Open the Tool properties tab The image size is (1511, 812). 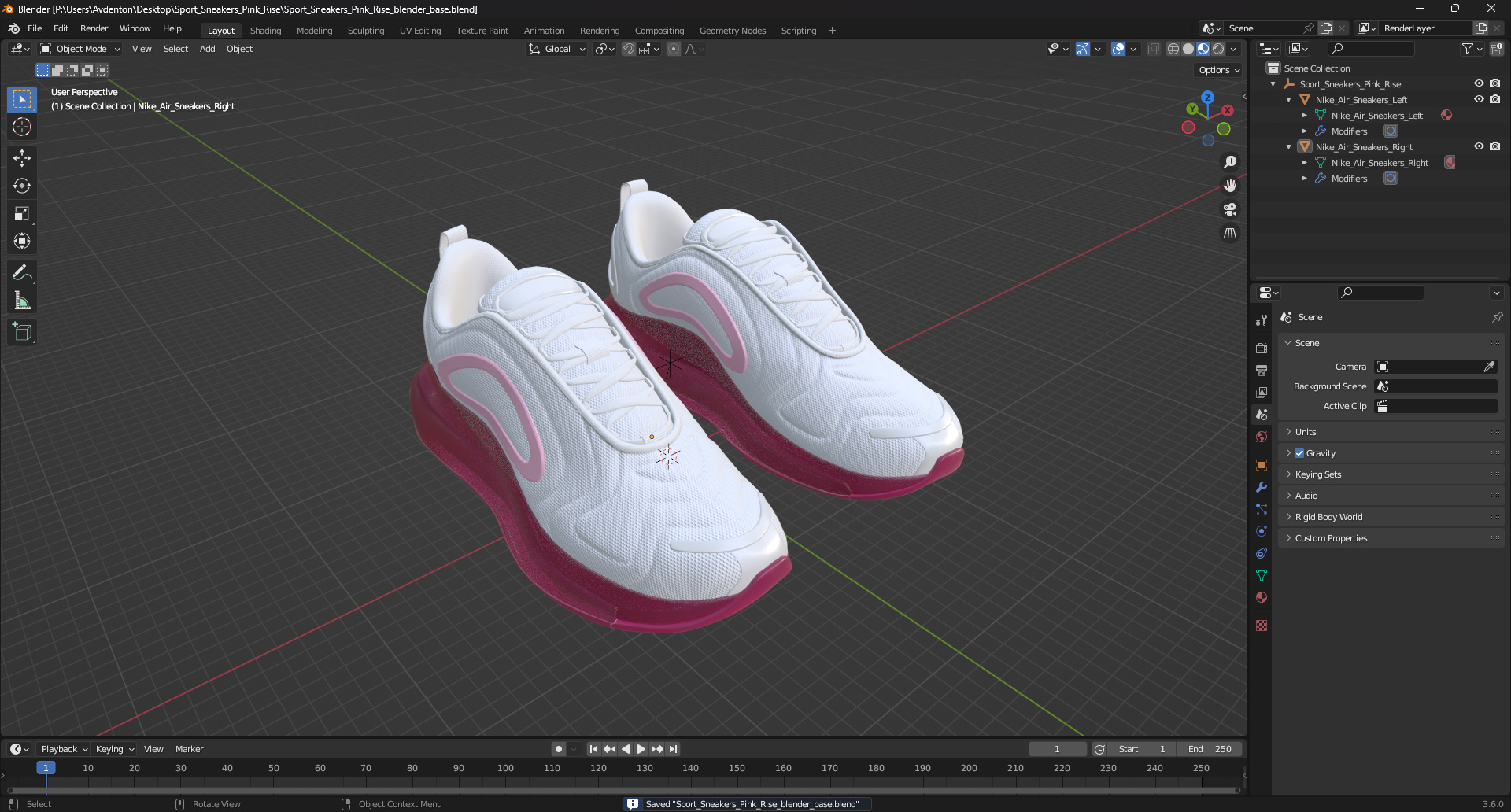click(x=1262, y=320)
